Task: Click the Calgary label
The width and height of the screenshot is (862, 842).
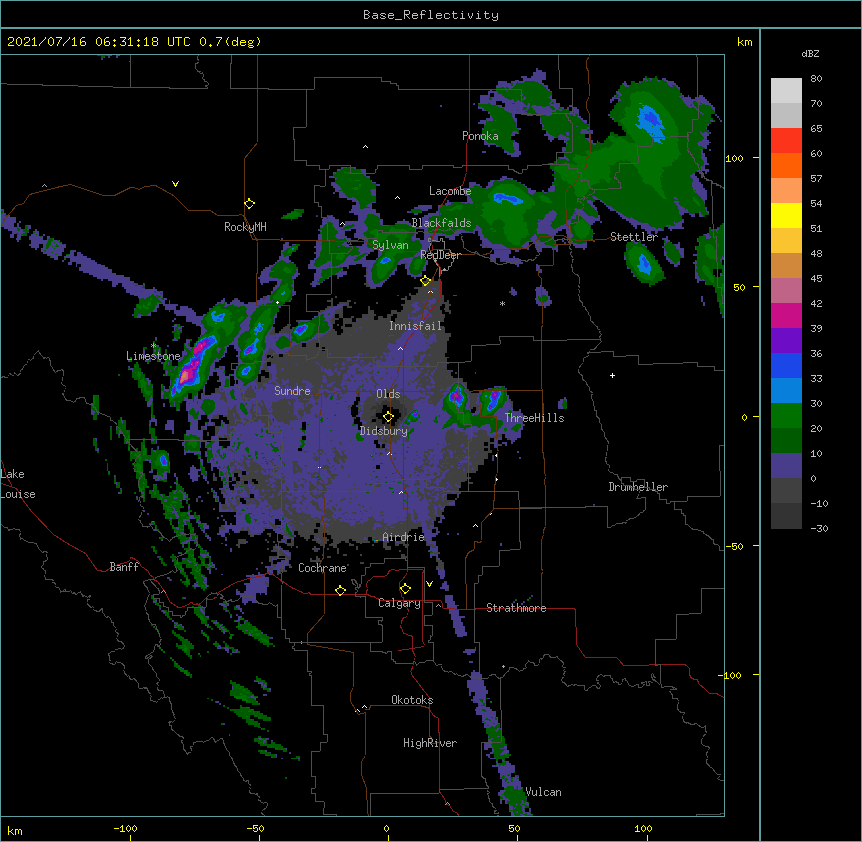Action: 400,603
